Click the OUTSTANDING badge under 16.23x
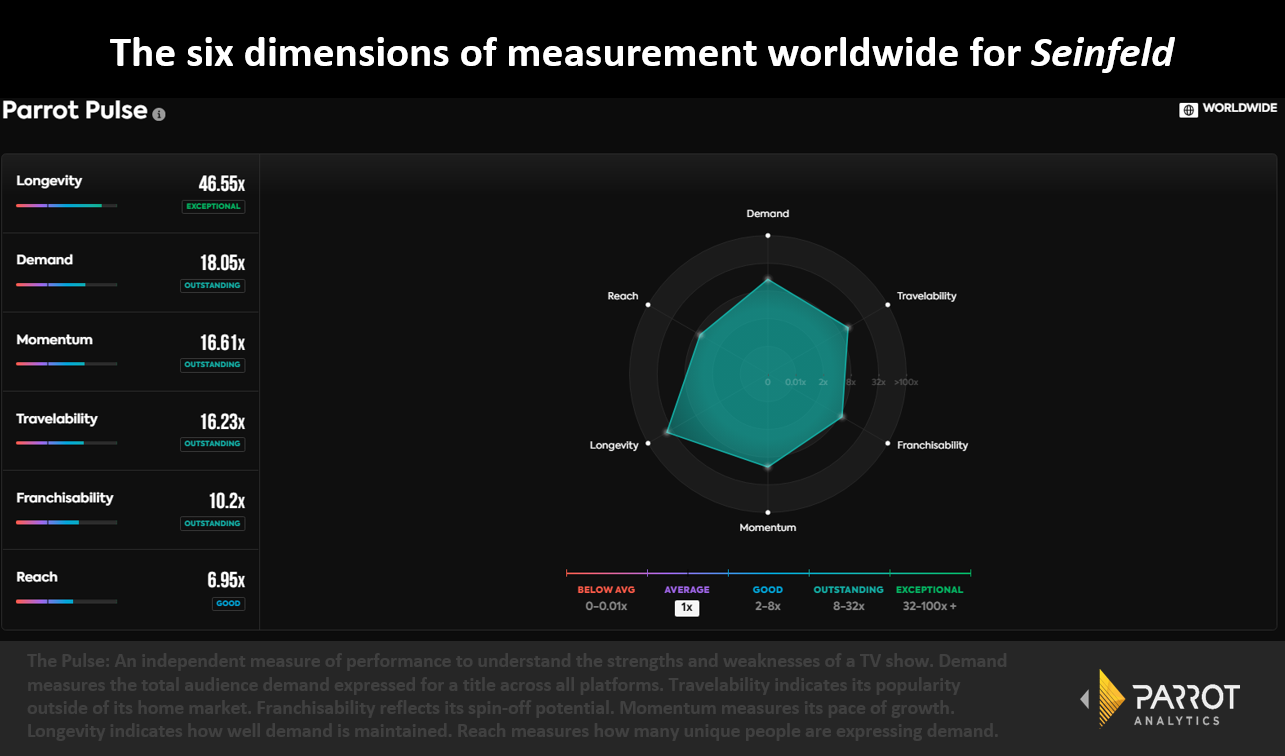The height and width of the screenshot is (756, 1285). tap(213, 444)
